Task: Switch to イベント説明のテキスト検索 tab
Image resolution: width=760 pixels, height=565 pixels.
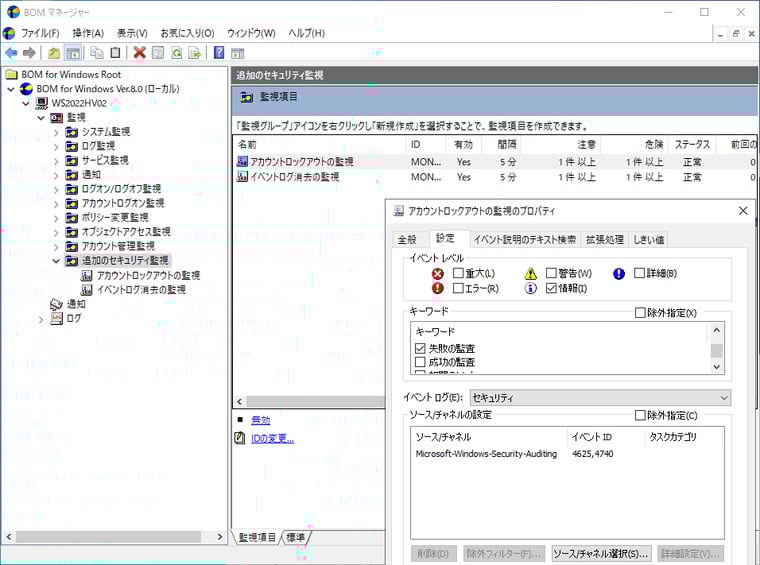Action: click(524, 239)
